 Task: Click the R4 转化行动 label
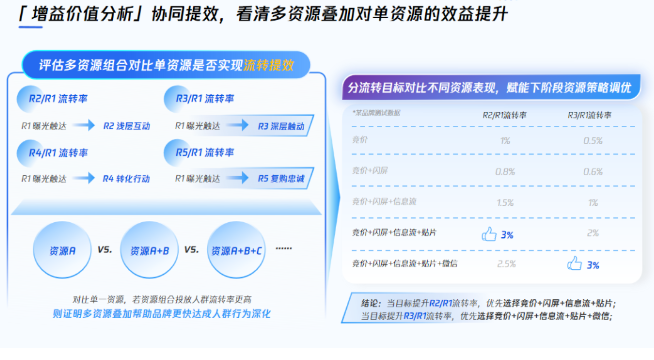(x=126, y=179)
